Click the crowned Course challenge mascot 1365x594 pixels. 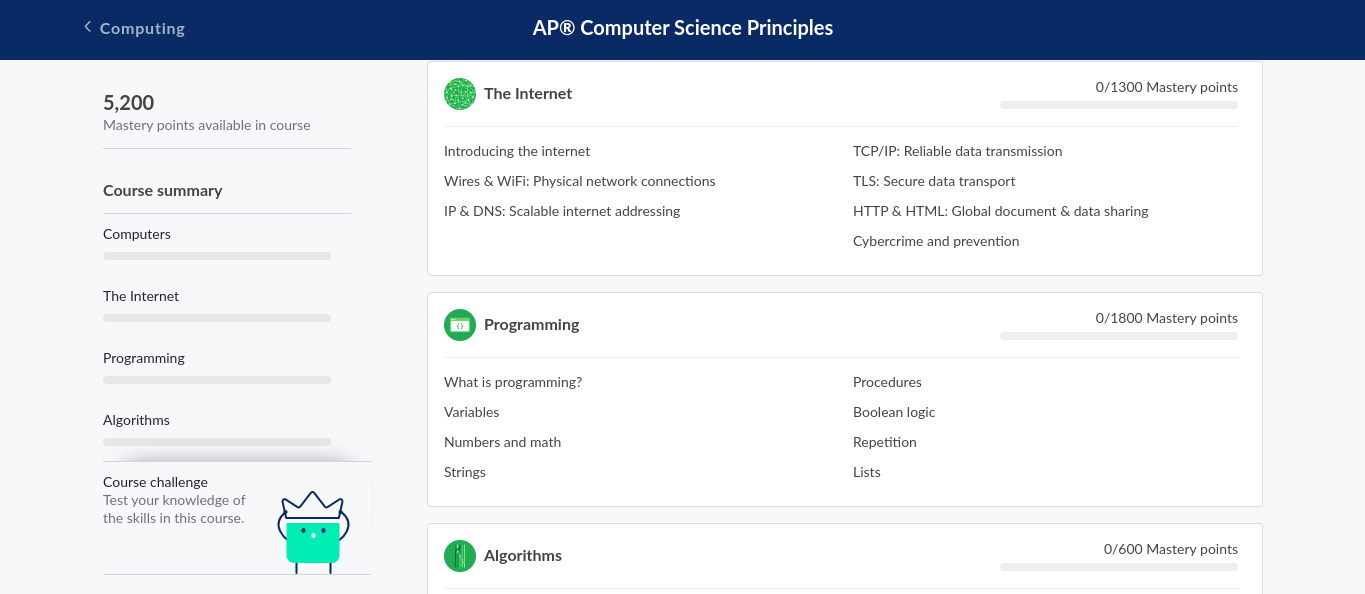[313, 532]
